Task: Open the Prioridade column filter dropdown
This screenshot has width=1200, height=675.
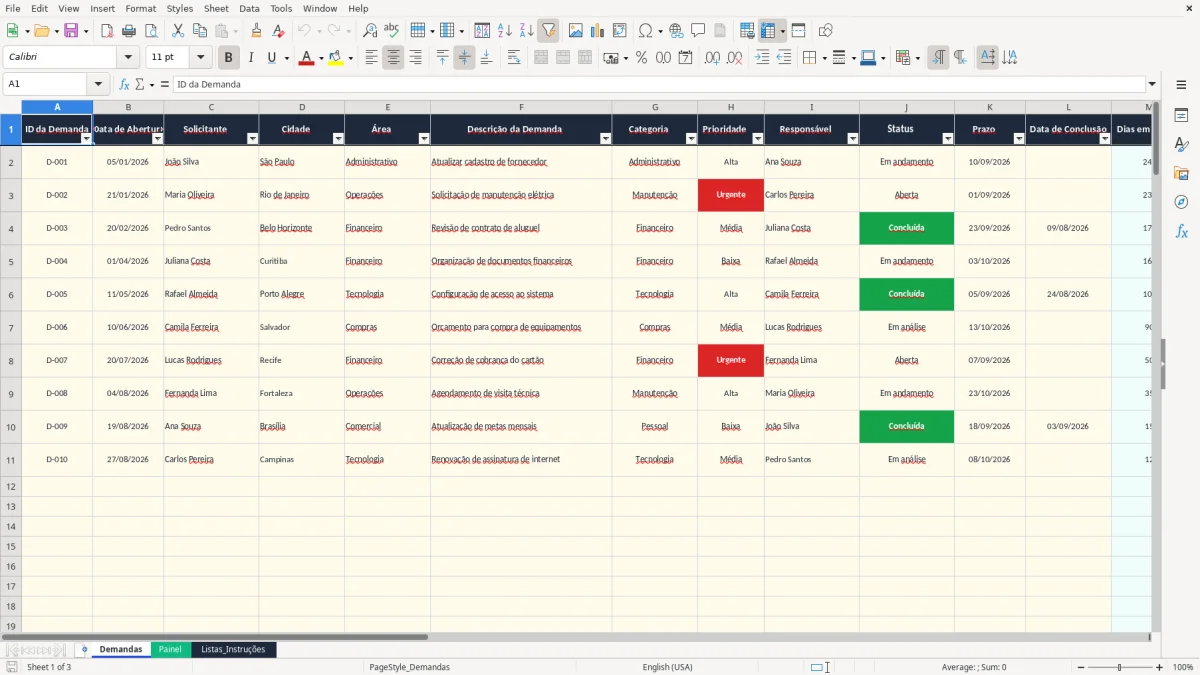Action: click(758, 139)
